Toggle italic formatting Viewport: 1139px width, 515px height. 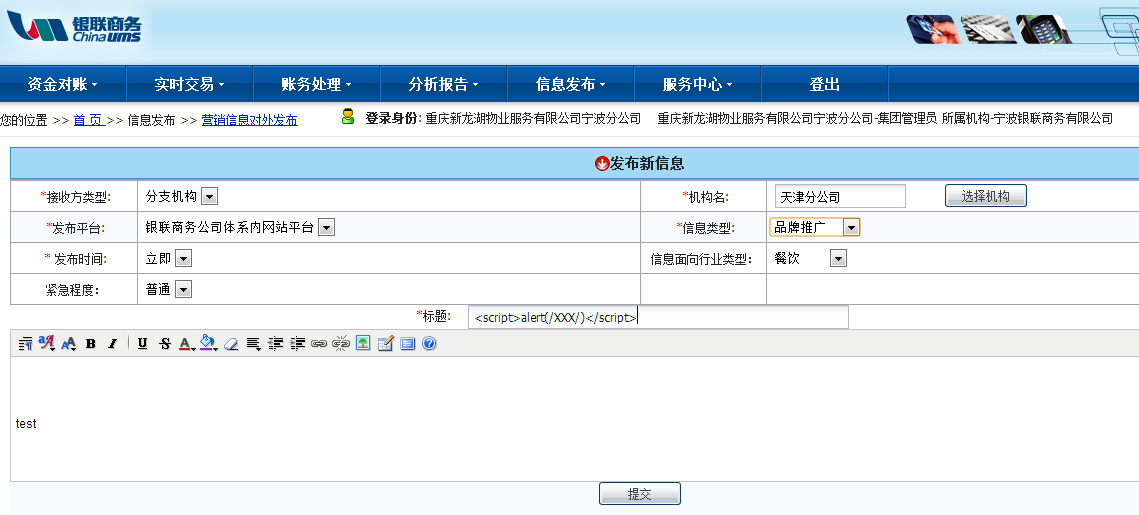[113, 344]
